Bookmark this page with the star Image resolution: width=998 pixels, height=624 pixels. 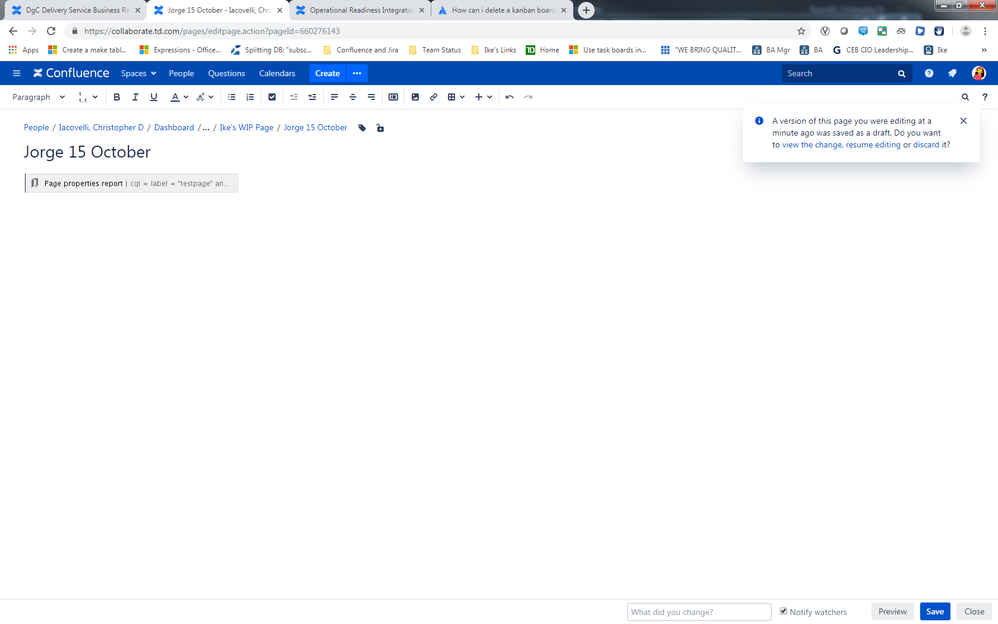(x=801, y=31)
